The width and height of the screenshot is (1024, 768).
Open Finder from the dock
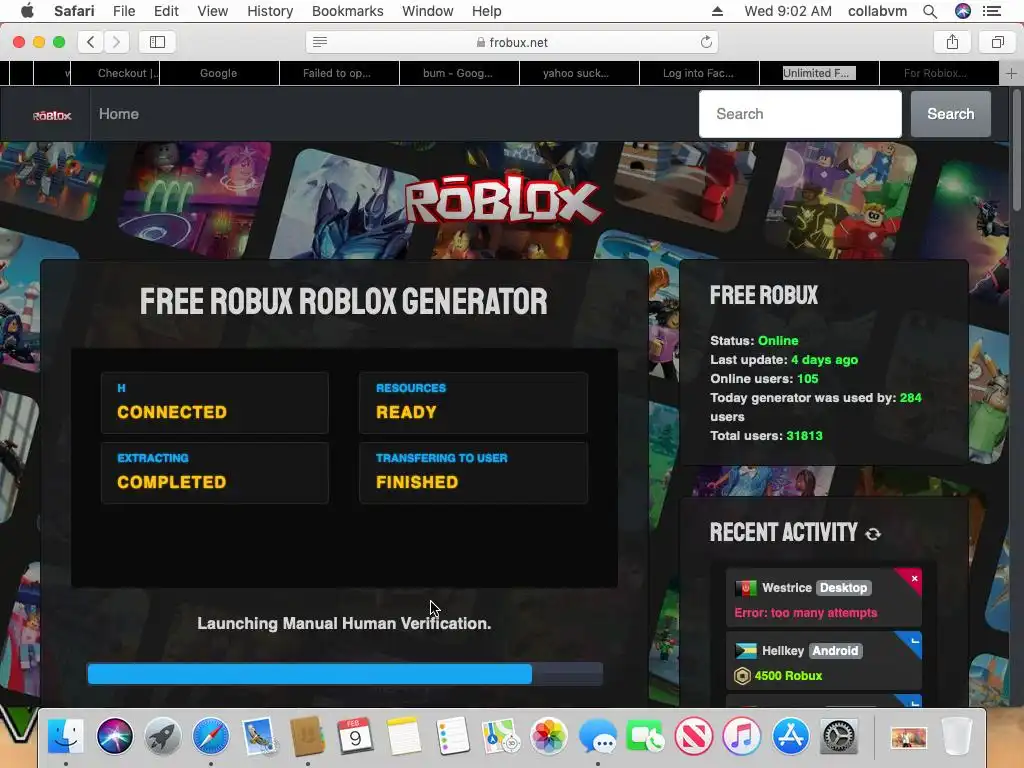66,736
